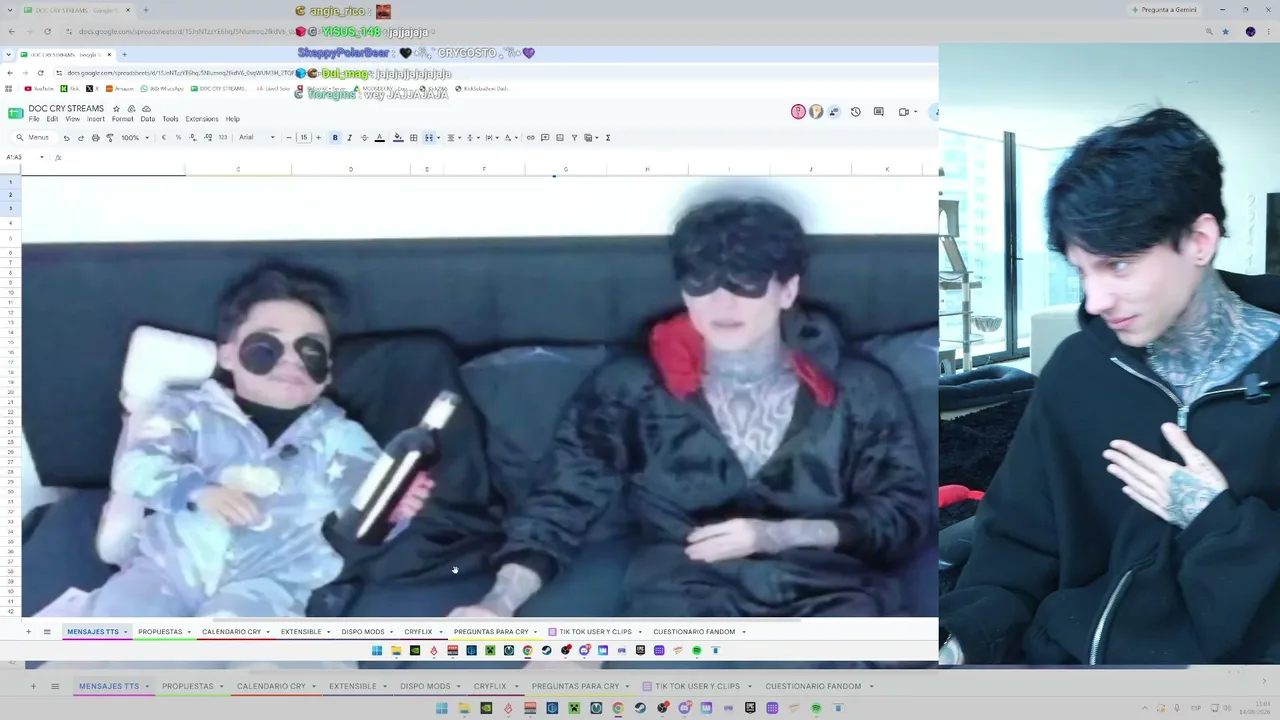Insert a comment from the toolbar
This screenshot has height=720, width=1280.
544,138
